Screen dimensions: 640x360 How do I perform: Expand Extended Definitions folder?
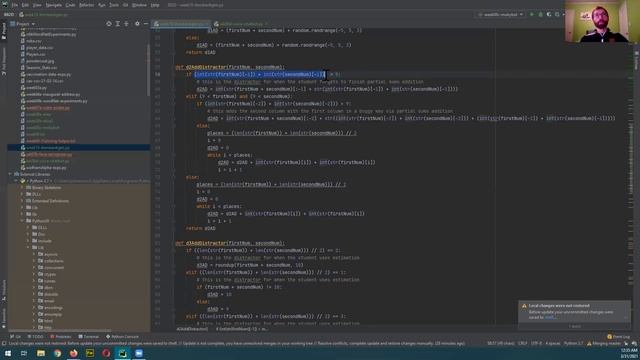22,201
